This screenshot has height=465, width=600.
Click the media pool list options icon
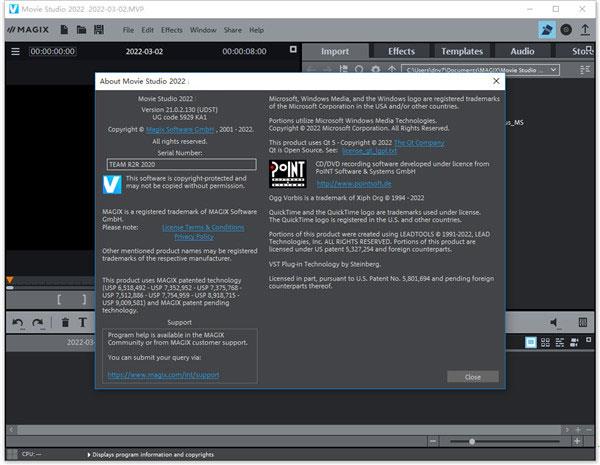pos(585,70)
